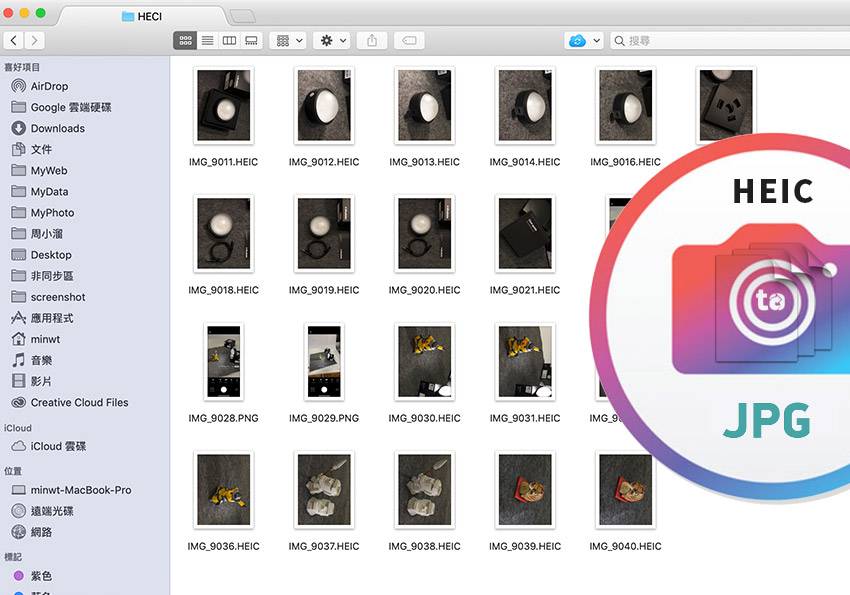
Task: Open a new tab with the tab button
Action: coord(241,16)
